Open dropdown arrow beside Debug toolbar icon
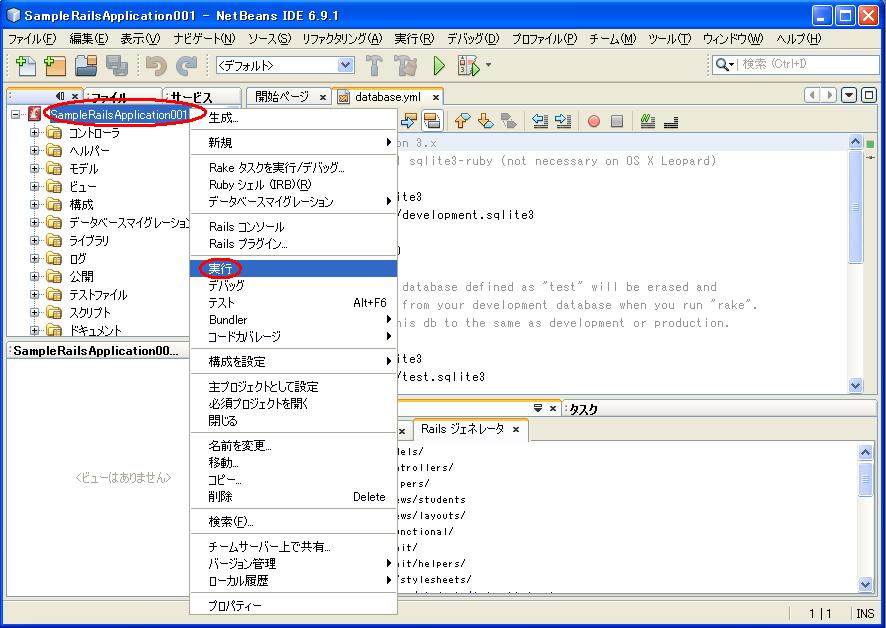This screenshot has width=886, height=628. coord(488,65)
